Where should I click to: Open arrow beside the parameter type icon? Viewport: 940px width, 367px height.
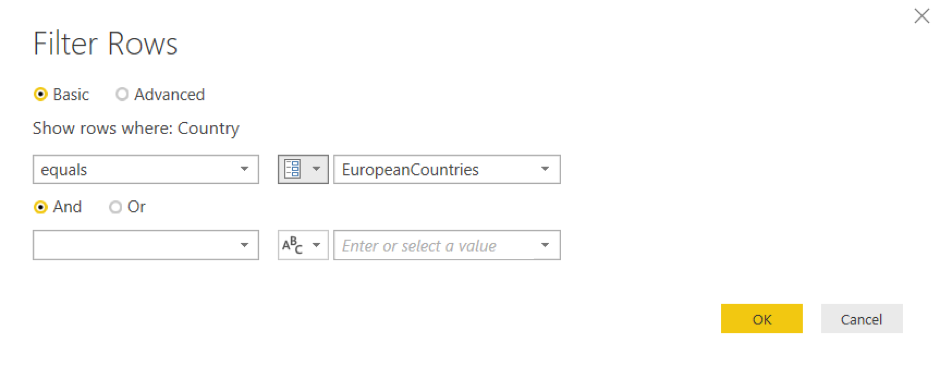tap(317, 170)
